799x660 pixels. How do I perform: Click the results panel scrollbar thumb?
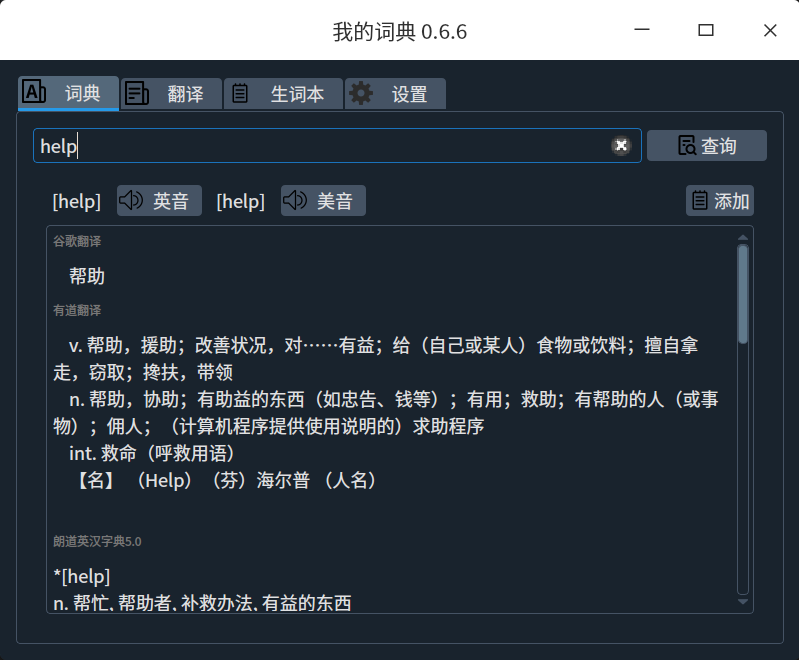tap(742, 294)
